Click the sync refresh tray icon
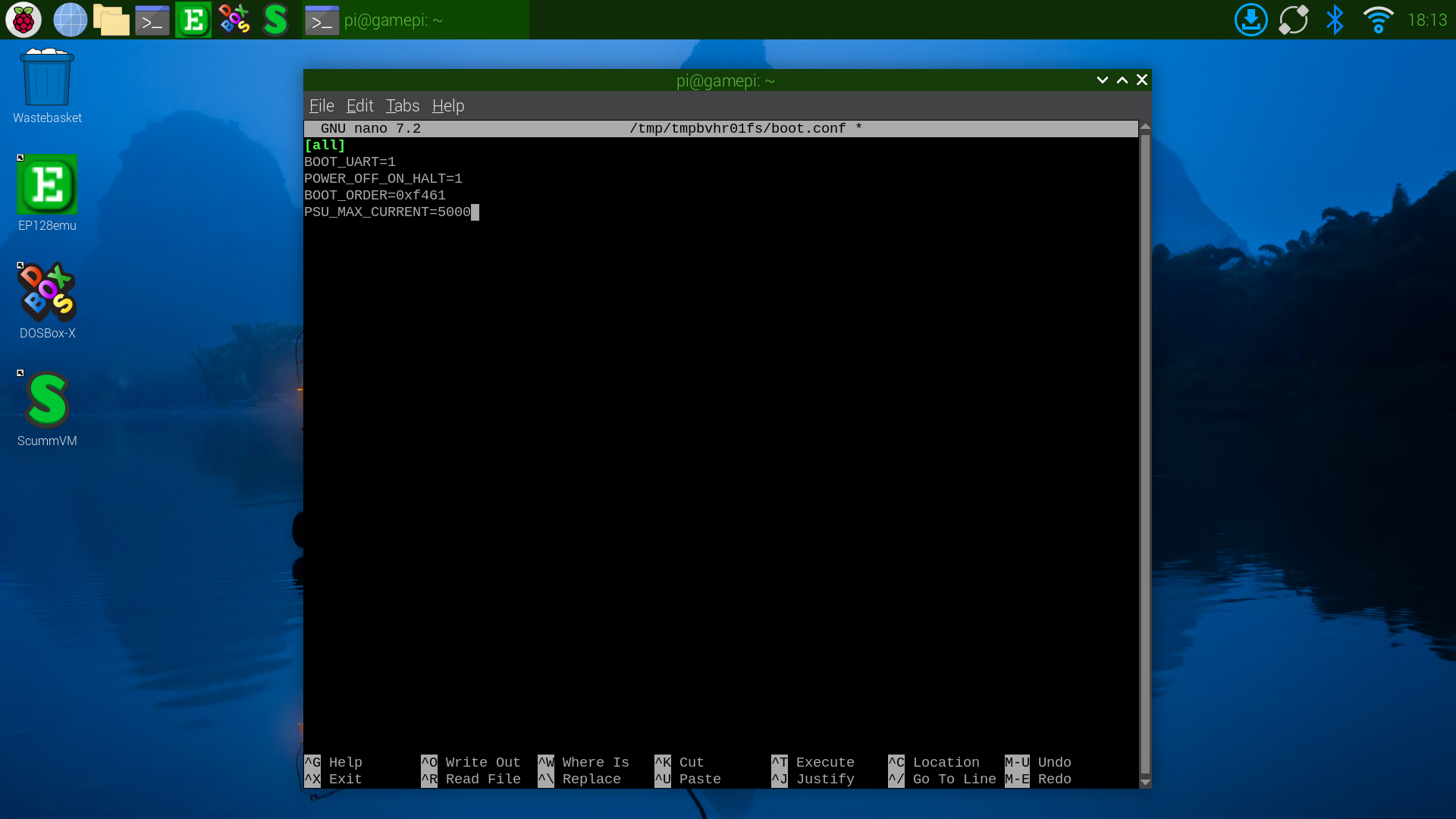The width and height of the screenshot is (1456, 819). [1294, 20]
